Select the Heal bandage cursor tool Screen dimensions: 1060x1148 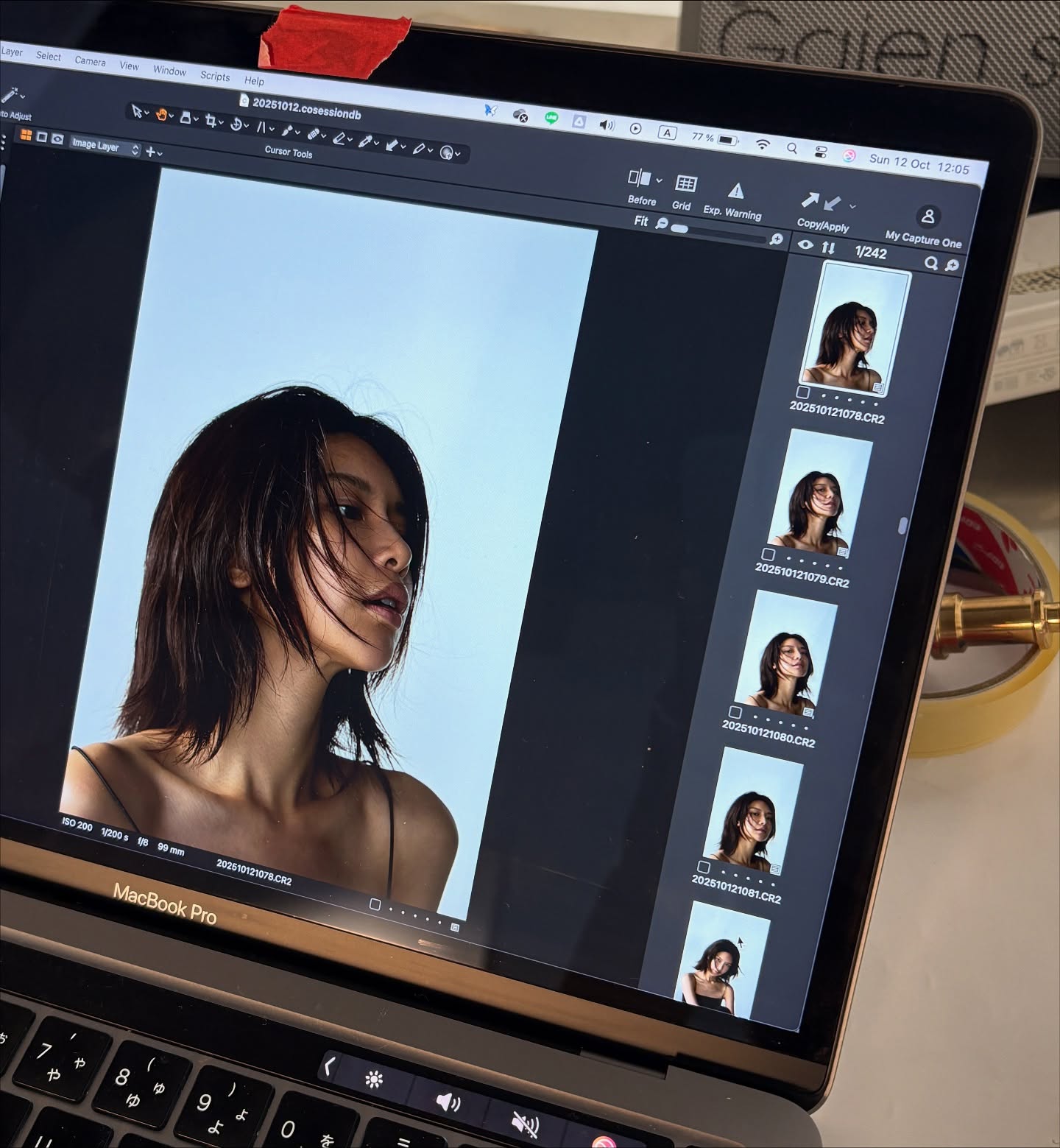(312, 134)
